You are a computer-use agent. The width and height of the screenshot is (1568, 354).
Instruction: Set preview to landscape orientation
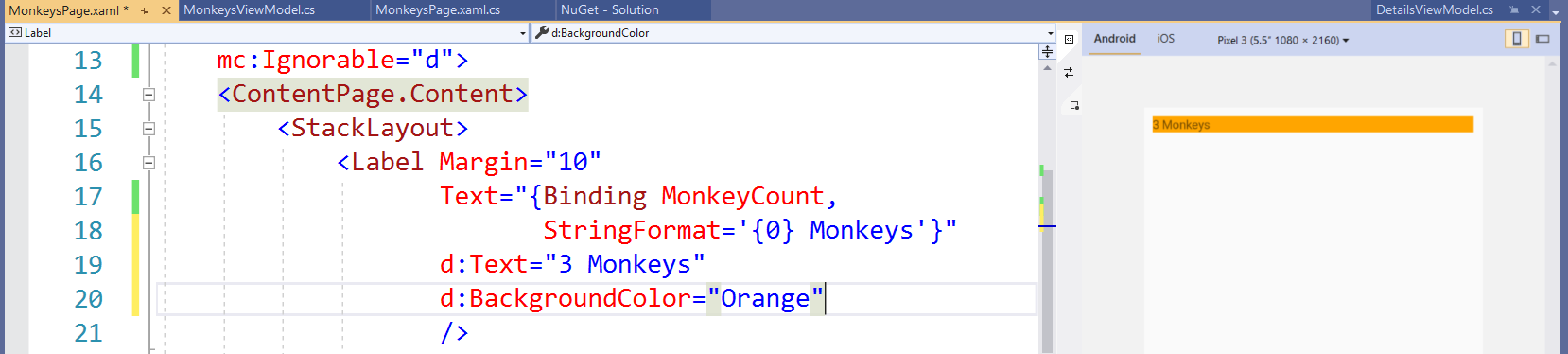pyautogui.click(x=1542, y=39)
